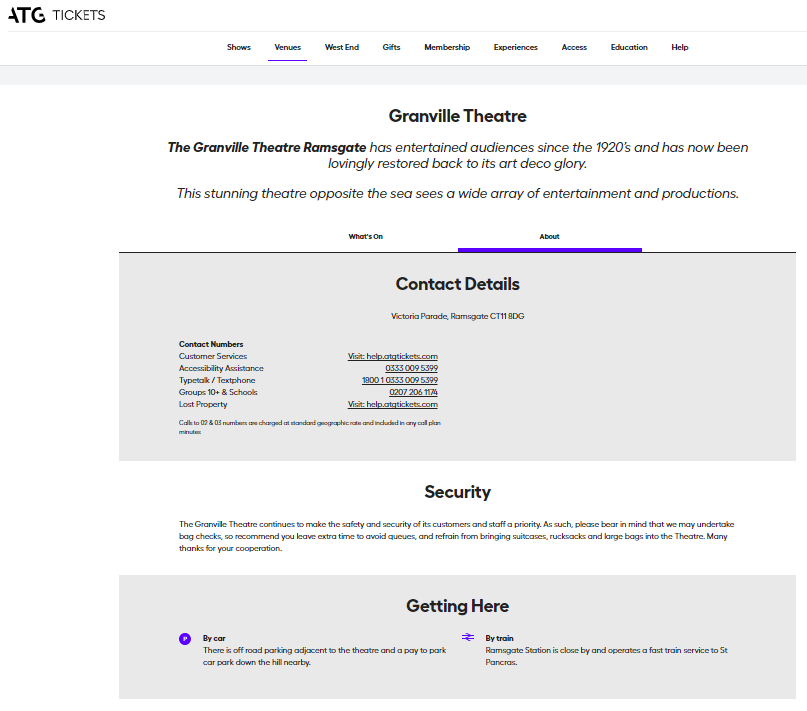The width and height of the screenshot is (807, 711).
Task: Choose Membership in the top navigation
Action: 447,47
